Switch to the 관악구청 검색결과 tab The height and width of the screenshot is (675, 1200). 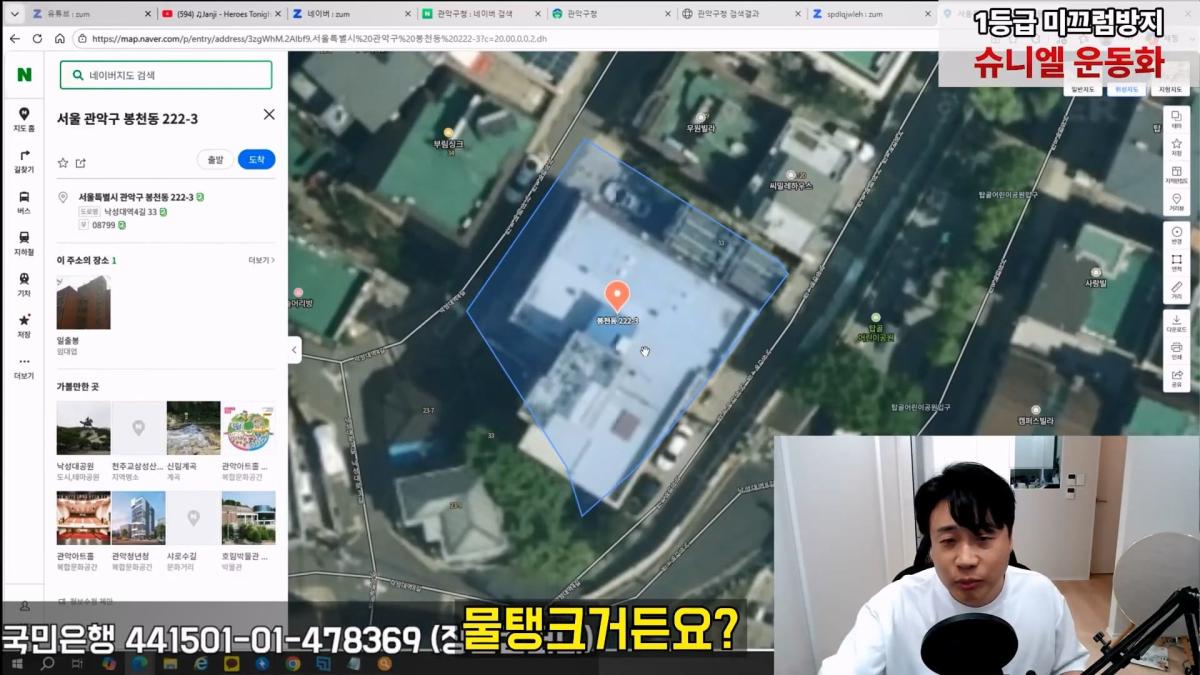click(740, 14)
